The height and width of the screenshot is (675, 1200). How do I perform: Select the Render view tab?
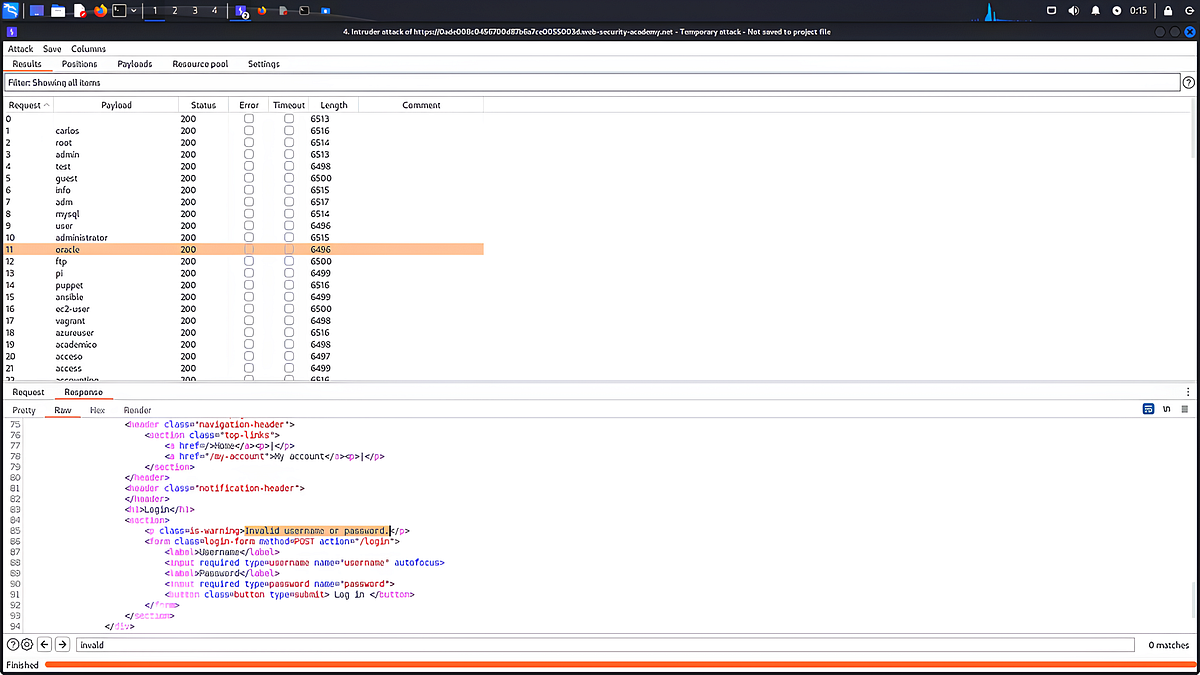click(137, 409)
